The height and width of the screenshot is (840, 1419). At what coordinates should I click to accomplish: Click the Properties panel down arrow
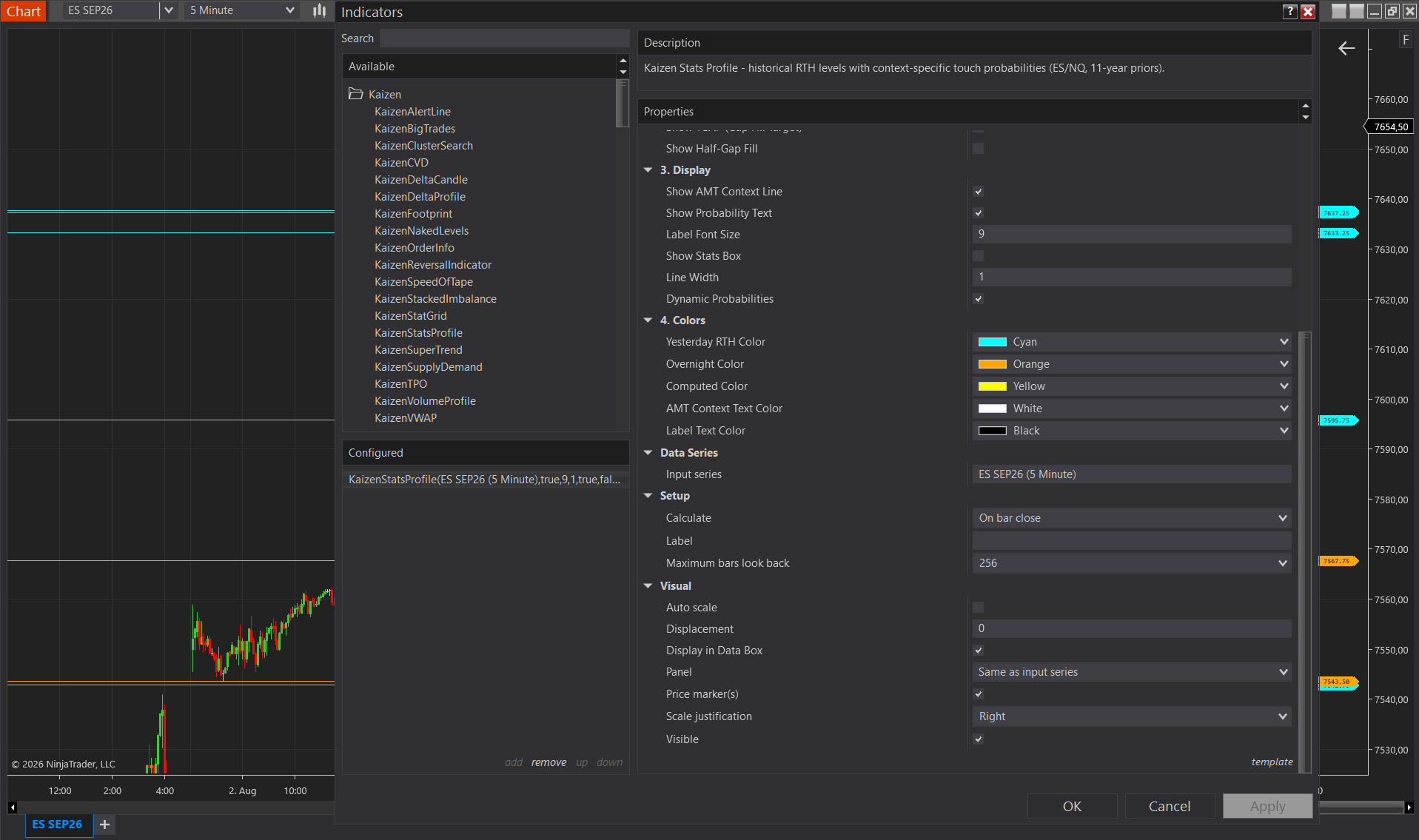pyautogui.click(x=1306, y=117)
